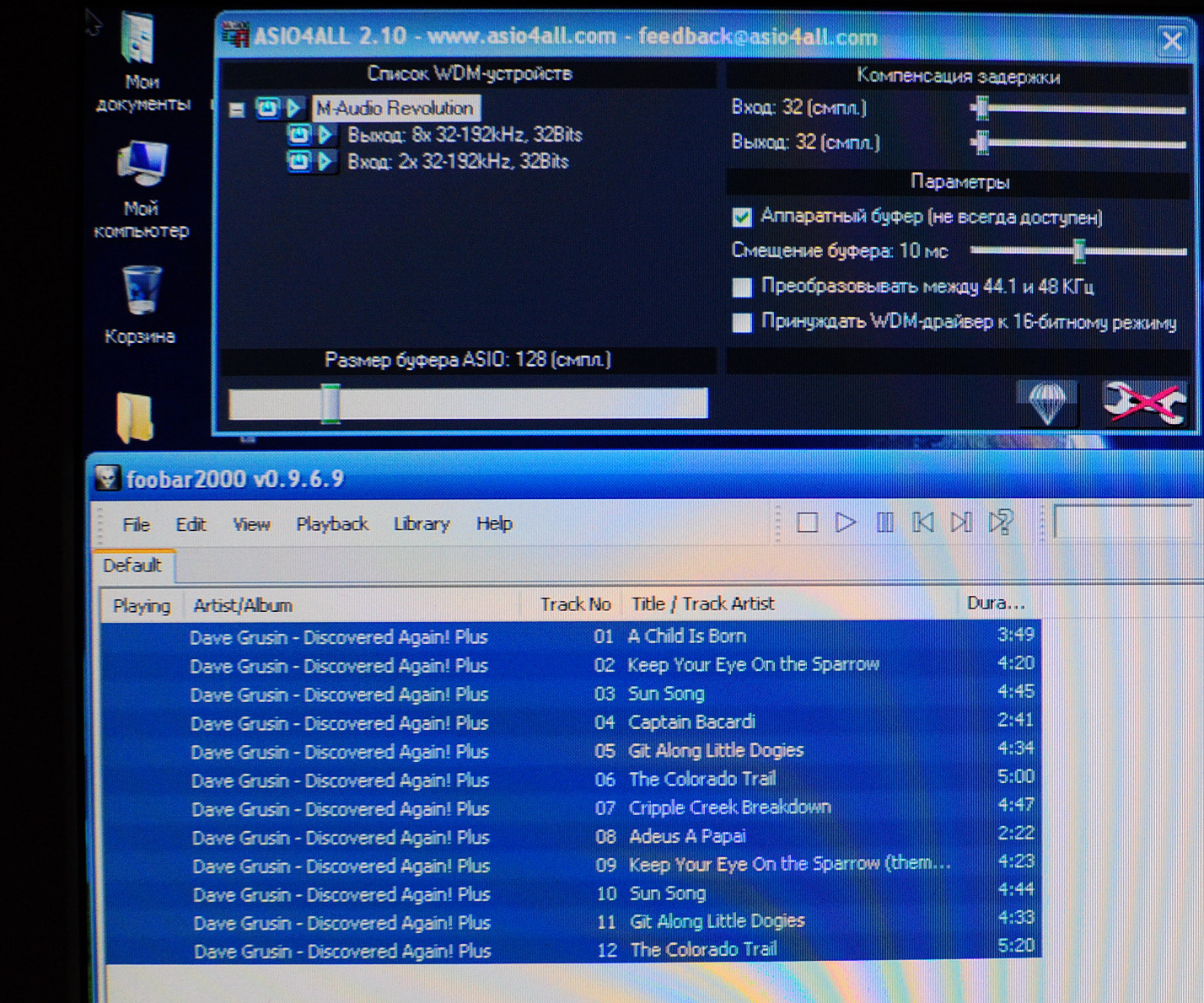Viewport: 1204px width, 1003px height.
Task: Select track 11 Git Along Little Dogies
Action: tap(571, 922)
